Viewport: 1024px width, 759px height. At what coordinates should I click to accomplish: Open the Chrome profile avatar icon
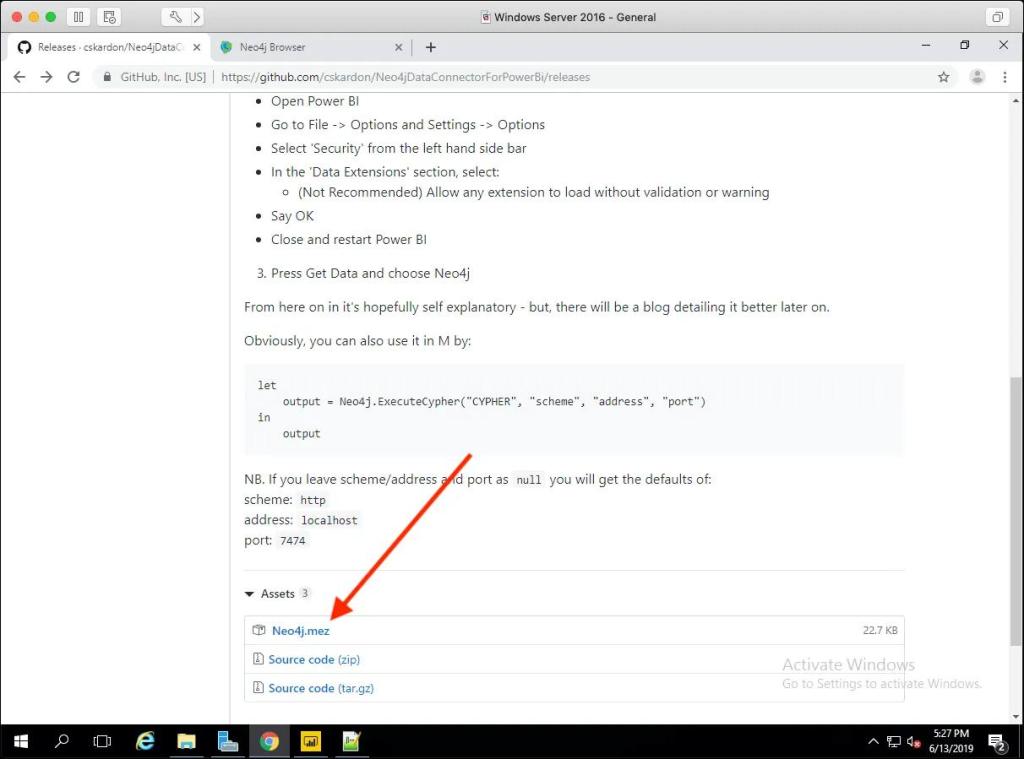click(977, 77)
